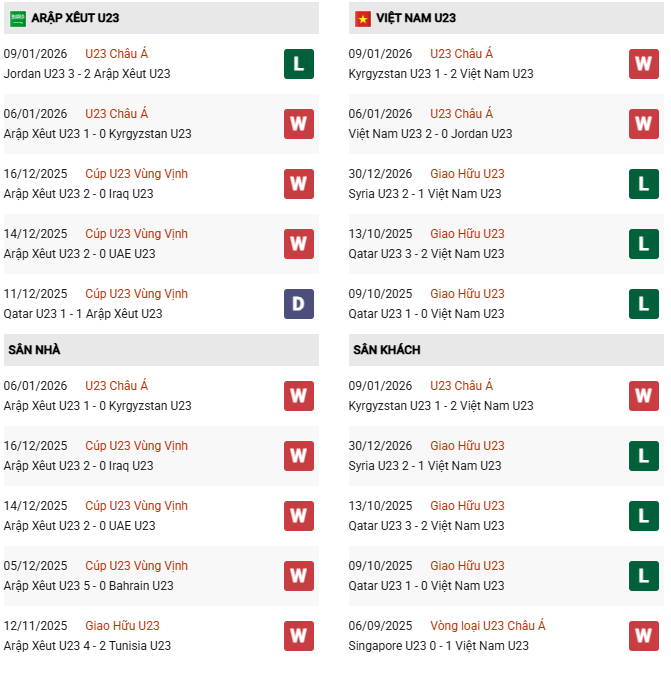Click the SÂN NHÀ section header
This screenshot has height=673, width=671.
point(35,350)
